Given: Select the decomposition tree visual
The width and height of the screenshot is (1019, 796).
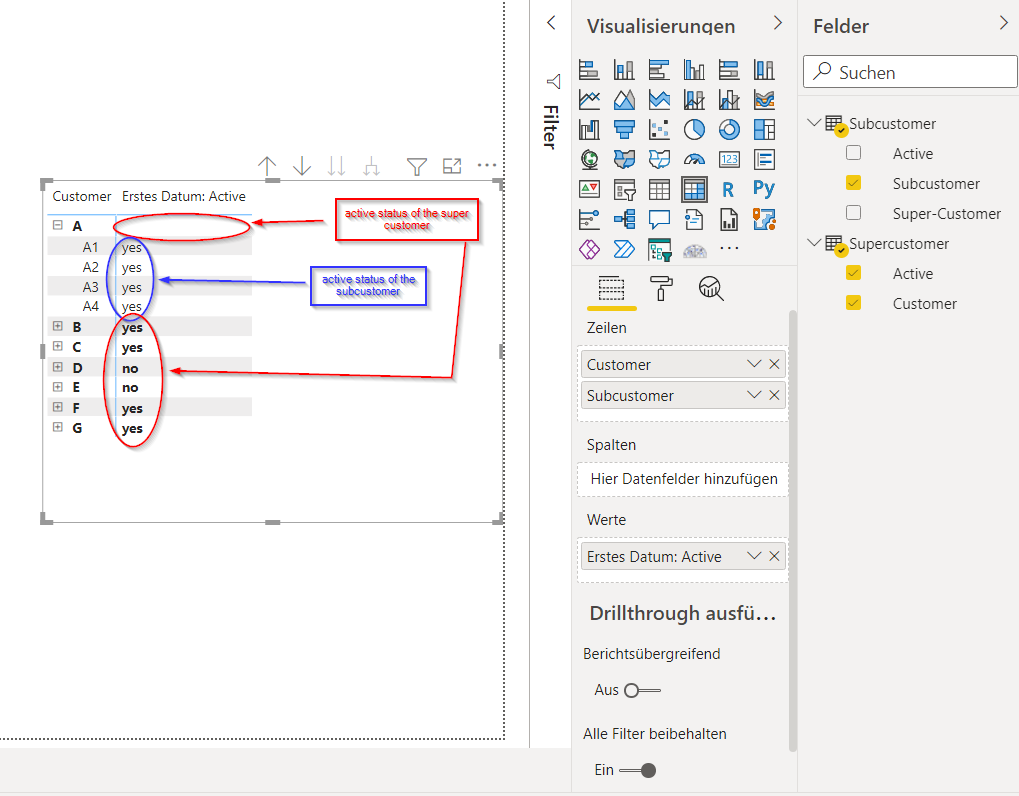Looking at the screenshot, I should pos(624,219).
